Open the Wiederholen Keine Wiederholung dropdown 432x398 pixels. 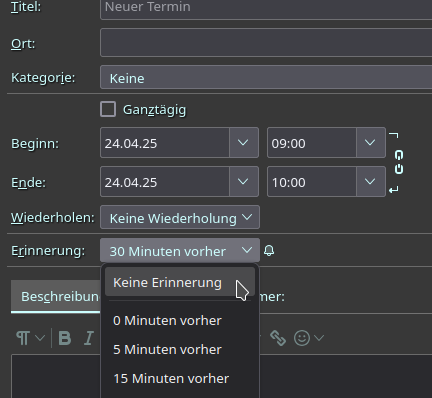[x=180, y=217]
